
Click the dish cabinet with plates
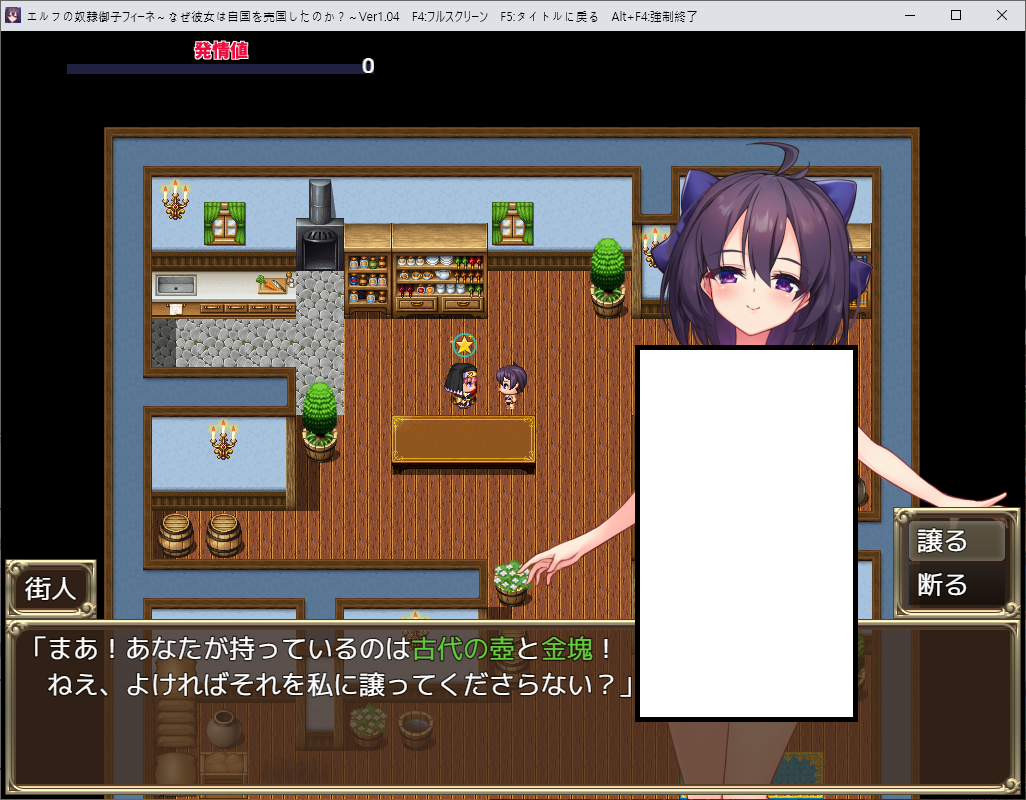pyautogui.click(x=440, y=270)
